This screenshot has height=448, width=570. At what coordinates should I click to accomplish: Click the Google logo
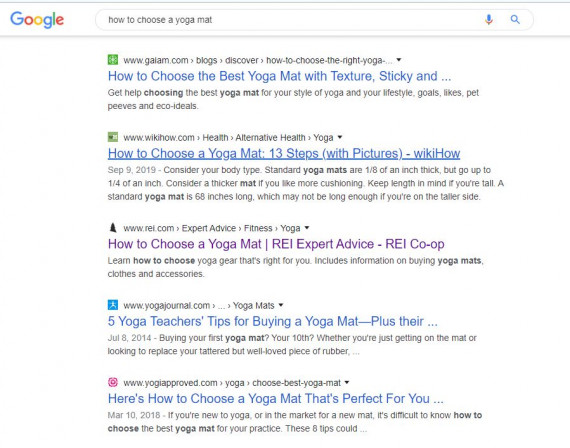pos(37,20)
